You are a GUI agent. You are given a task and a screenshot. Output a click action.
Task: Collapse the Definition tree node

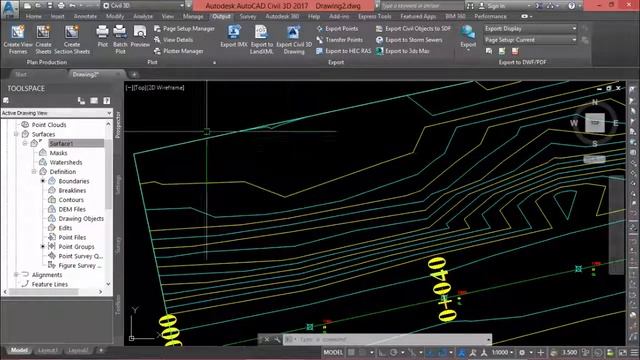coord(34,171)
